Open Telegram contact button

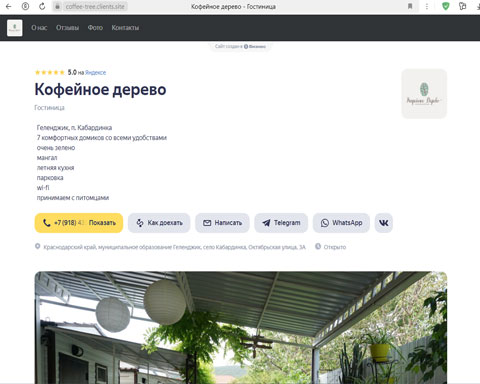pos(281,223)
